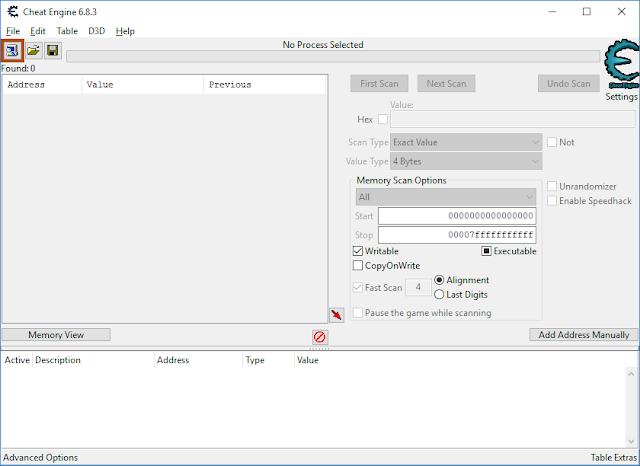Click the Type column header in address table
Screen dimensions: 640x466
268,360
